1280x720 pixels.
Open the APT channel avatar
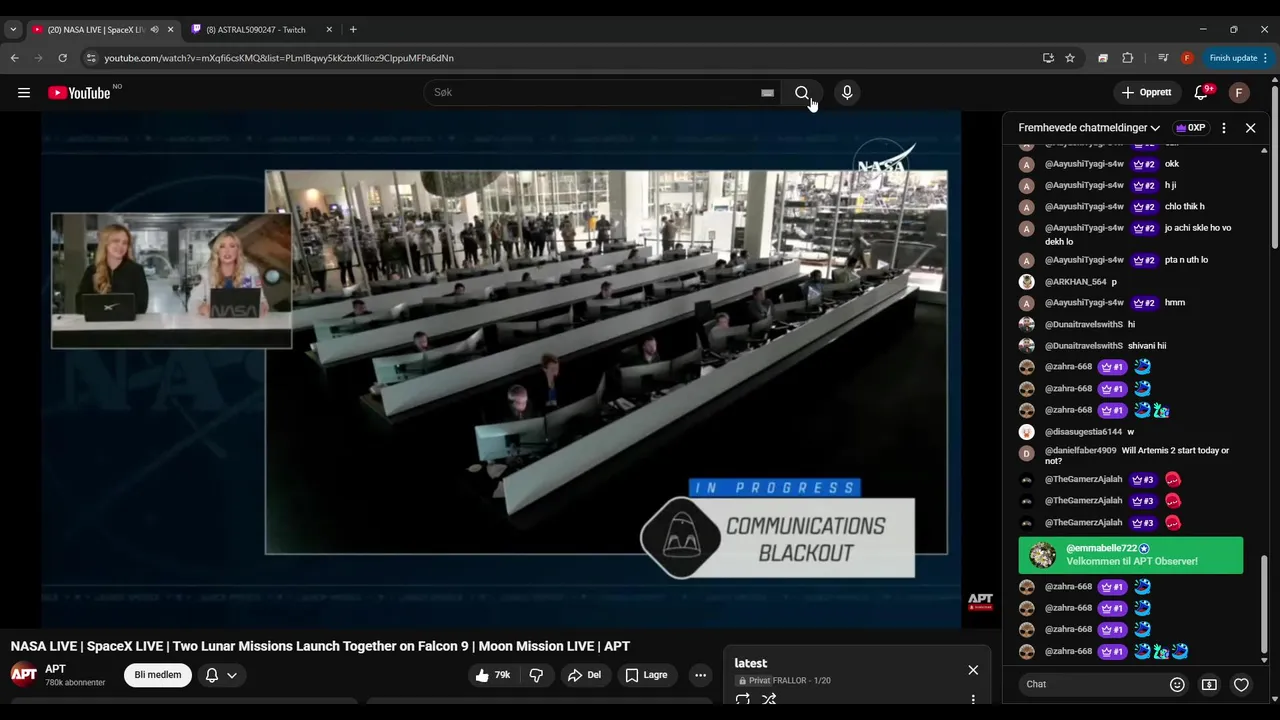(x=24, y=675)
